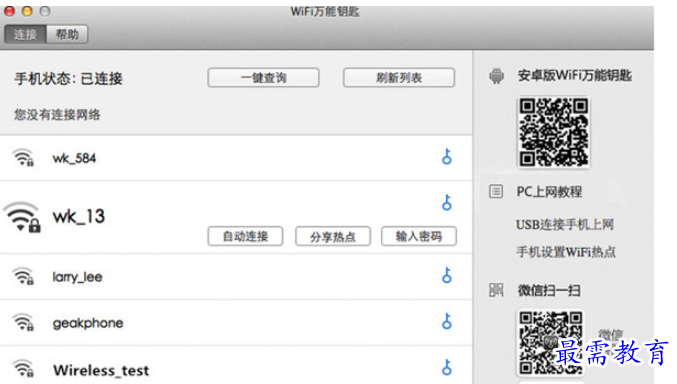The image size is (677, 384).
Task: Click the 微信扫一扫 heading
Action: (x=549, y=291)
